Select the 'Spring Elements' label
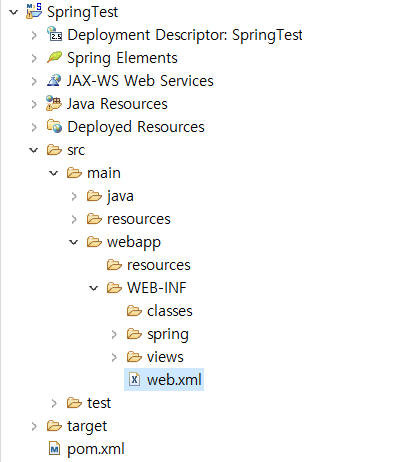Image resolution: width=403 pixels, height=462 pixels. (122, 58)
